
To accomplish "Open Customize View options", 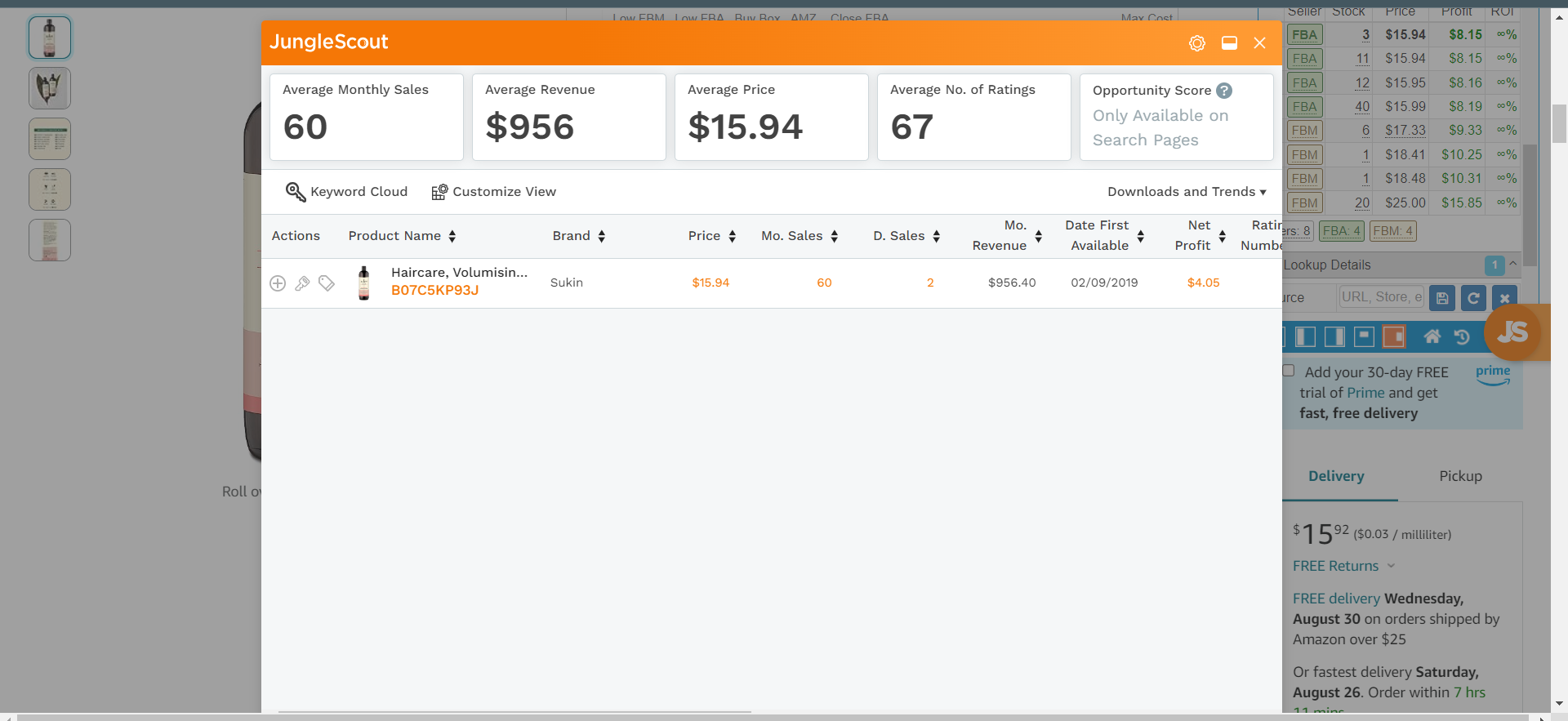I will pyautogui.click(x=494, y=192).
